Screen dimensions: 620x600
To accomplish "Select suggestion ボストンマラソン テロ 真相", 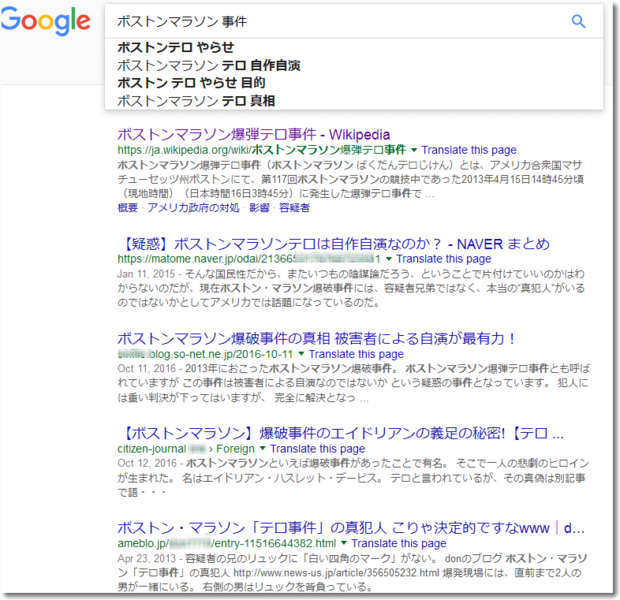I will (x=196, y=100).
